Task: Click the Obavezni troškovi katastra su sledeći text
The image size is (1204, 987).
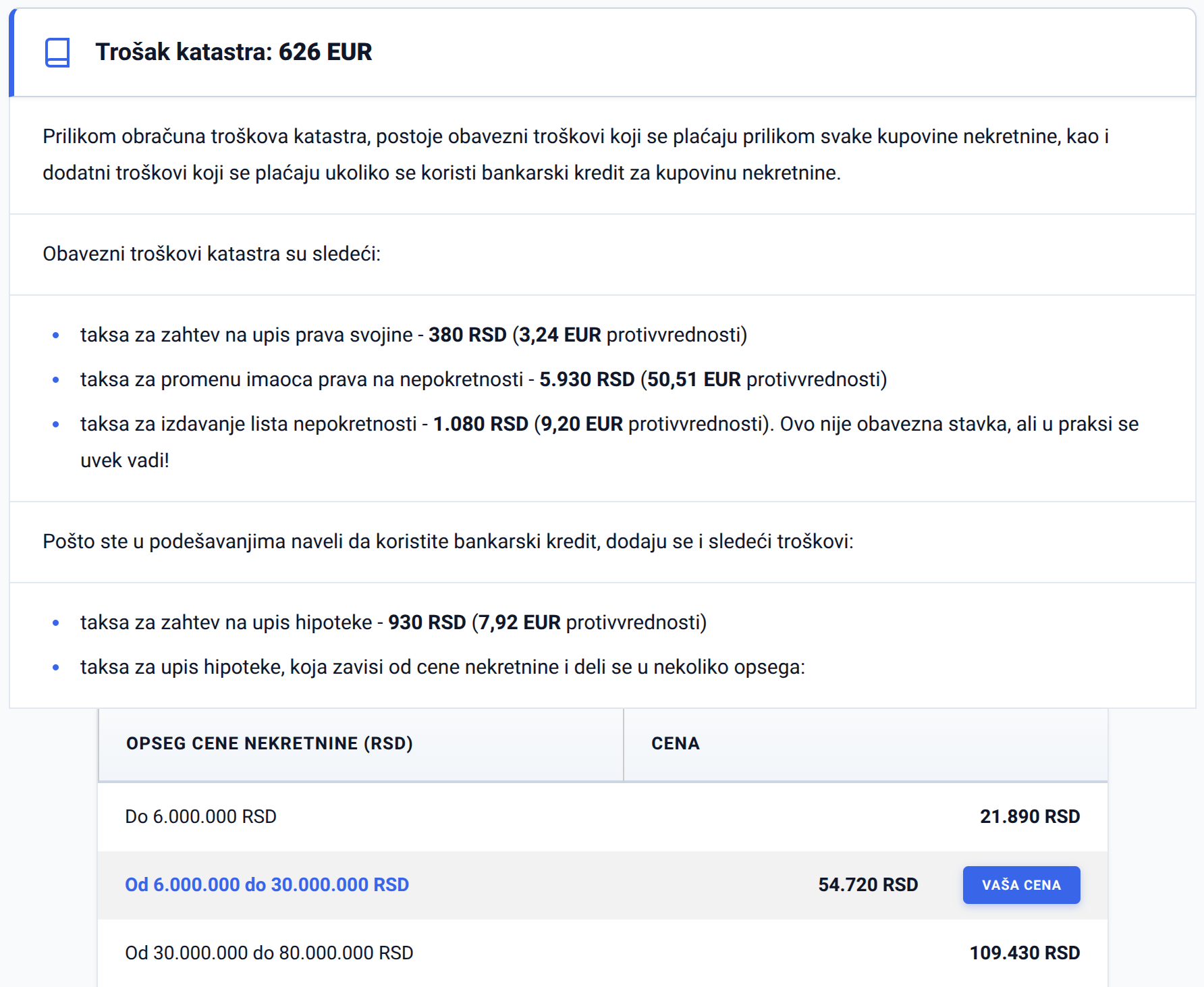Action: (212, 254)
